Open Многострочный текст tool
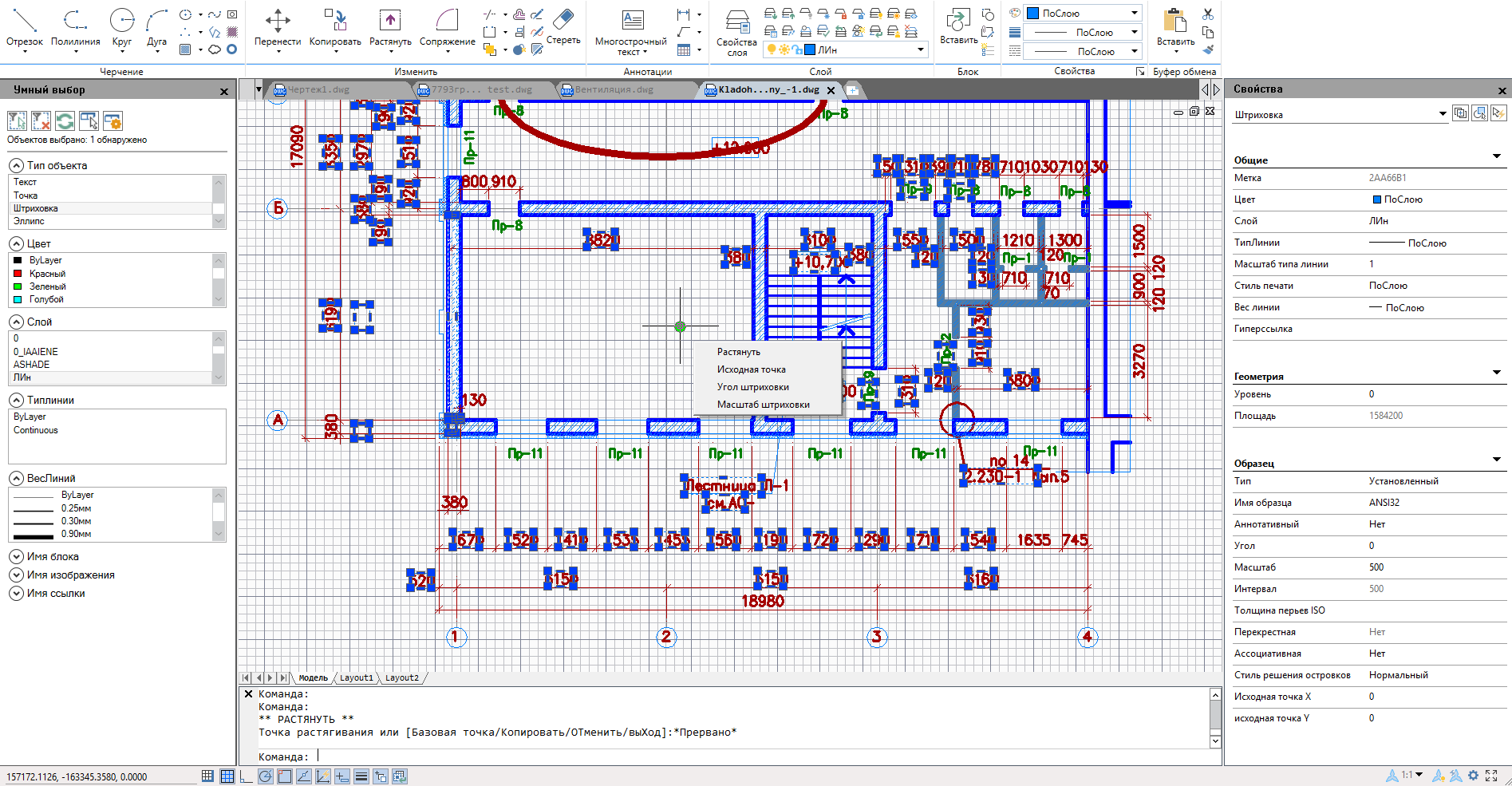 coord(631,32)
